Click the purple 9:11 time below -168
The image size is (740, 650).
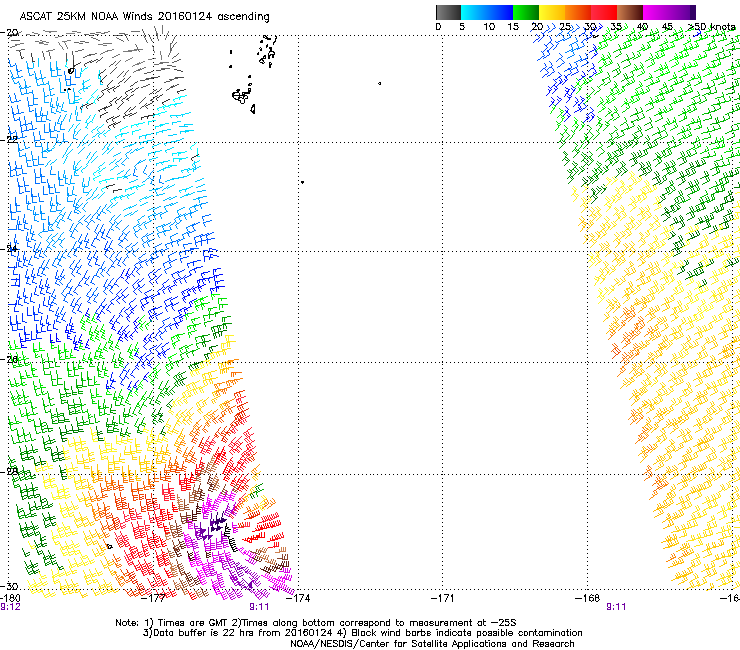tap(616, 607)
